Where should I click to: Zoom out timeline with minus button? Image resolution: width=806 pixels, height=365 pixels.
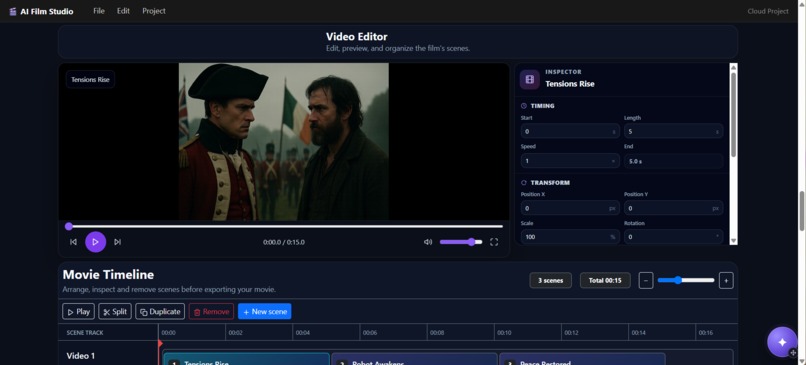pos(646,281)
